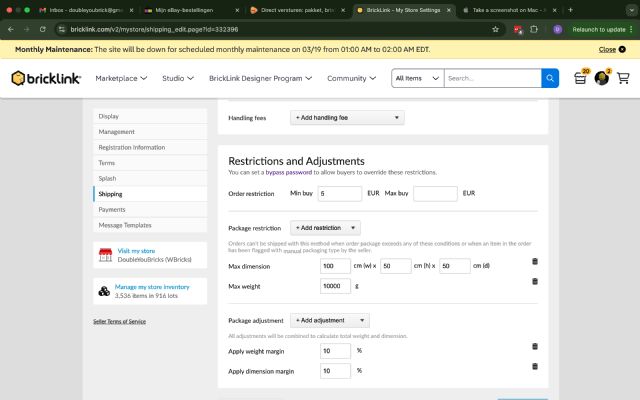Open the Add adjustment dropdown
Viewport: 640px width, 400px height.
330,320
